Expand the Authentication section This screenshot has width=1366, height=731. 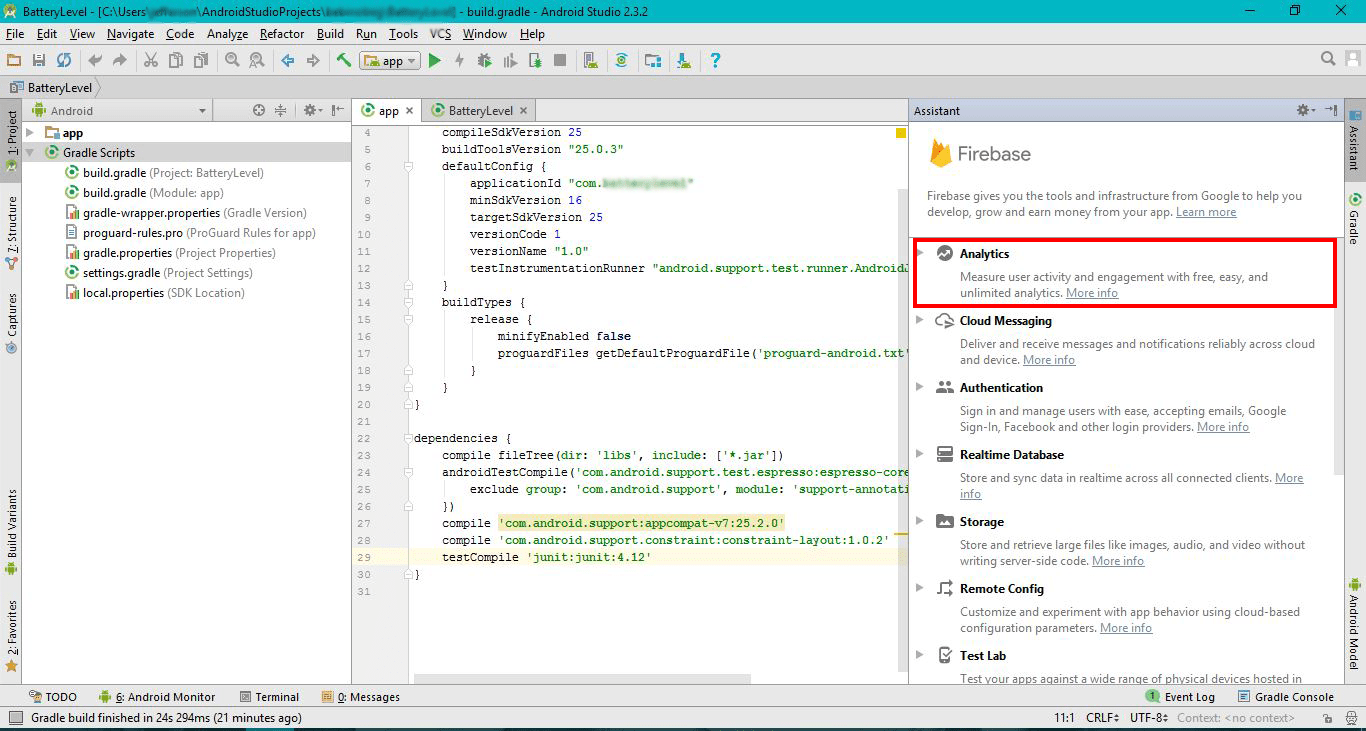pos(920,388)
